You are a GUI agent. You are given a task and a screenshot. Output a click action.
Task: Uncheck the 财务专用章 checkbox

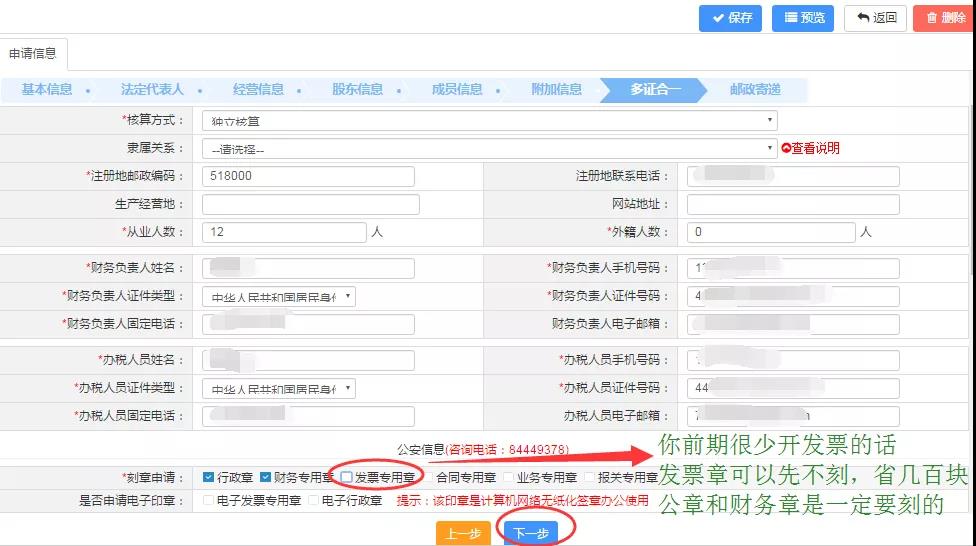[266, 478]
